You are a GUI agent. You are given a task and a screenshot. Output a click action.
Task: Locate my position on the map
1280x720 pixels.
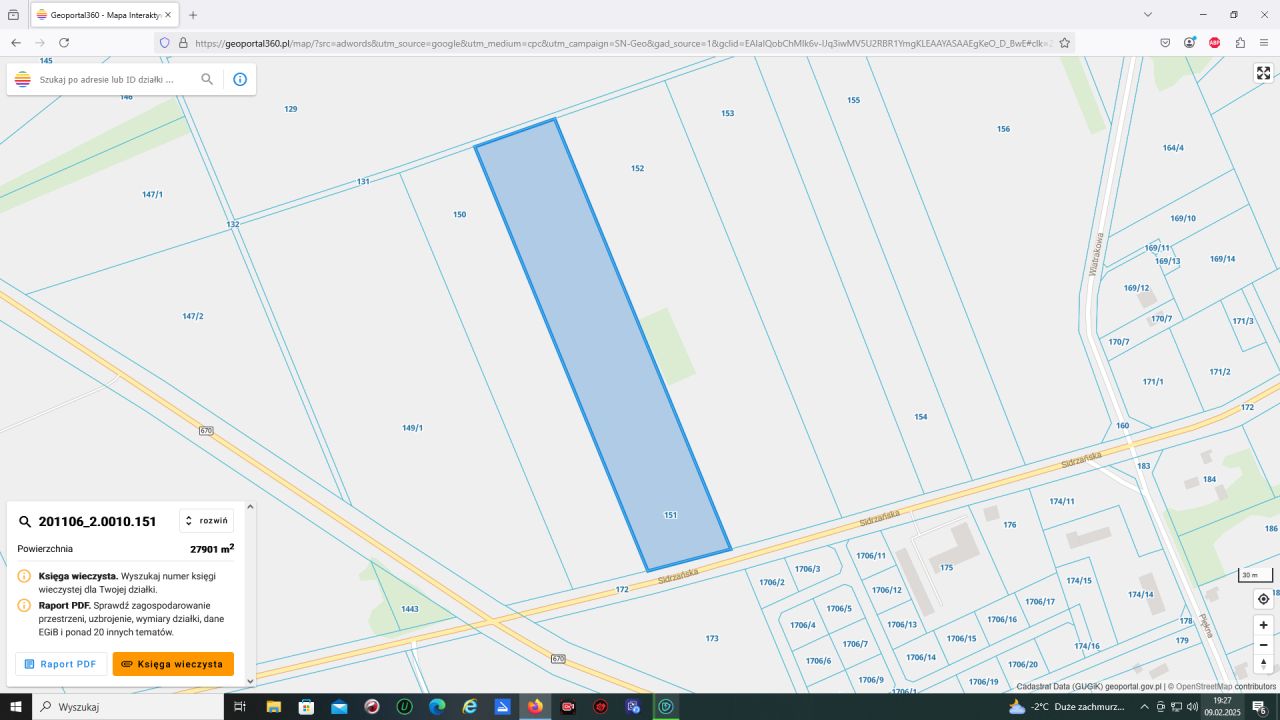coord(1263,599)
